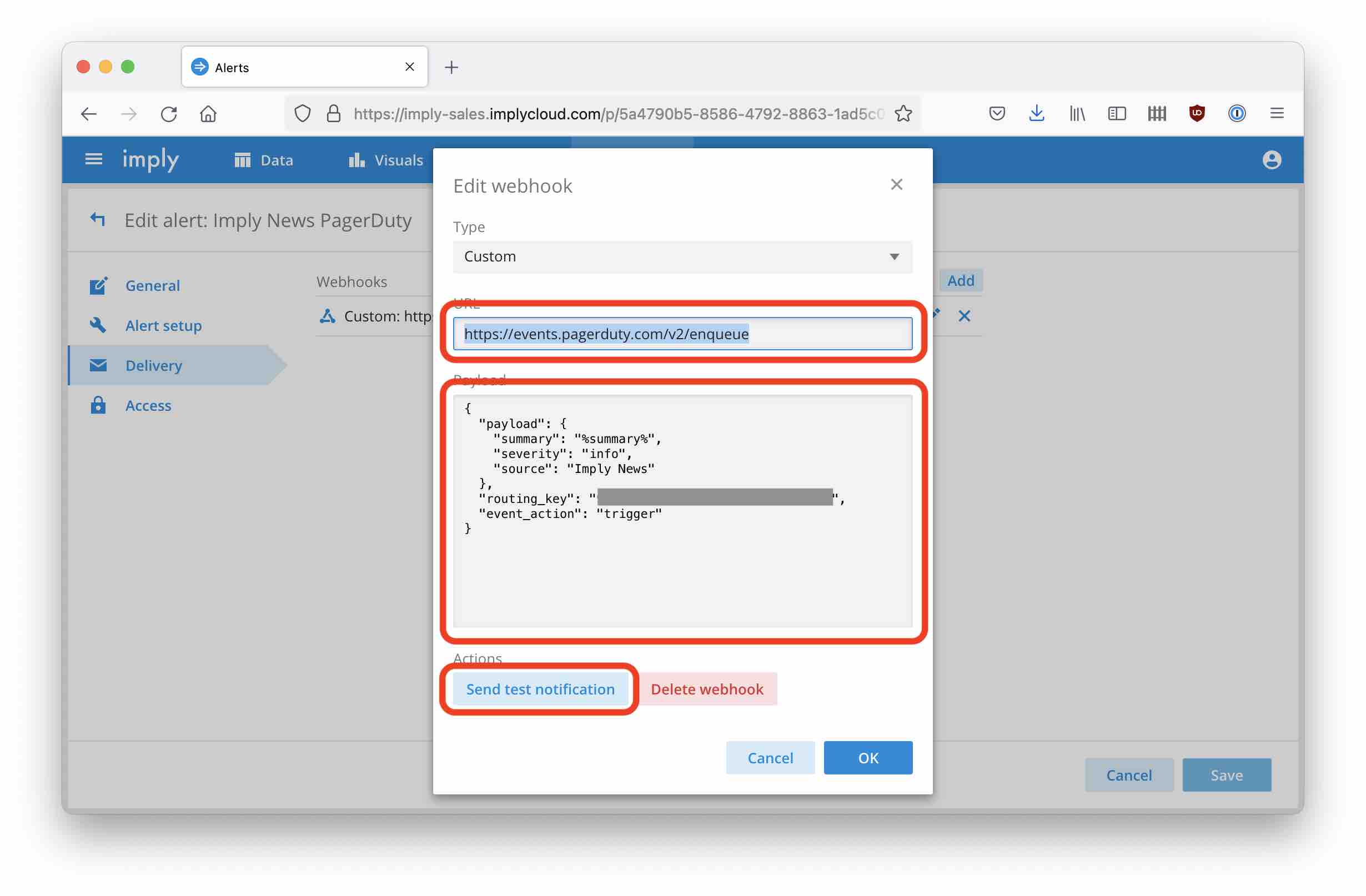Viewport: 1366px width, 896px height.
Task: Select the PagerDuty URL input field
Action: (683, 333)
